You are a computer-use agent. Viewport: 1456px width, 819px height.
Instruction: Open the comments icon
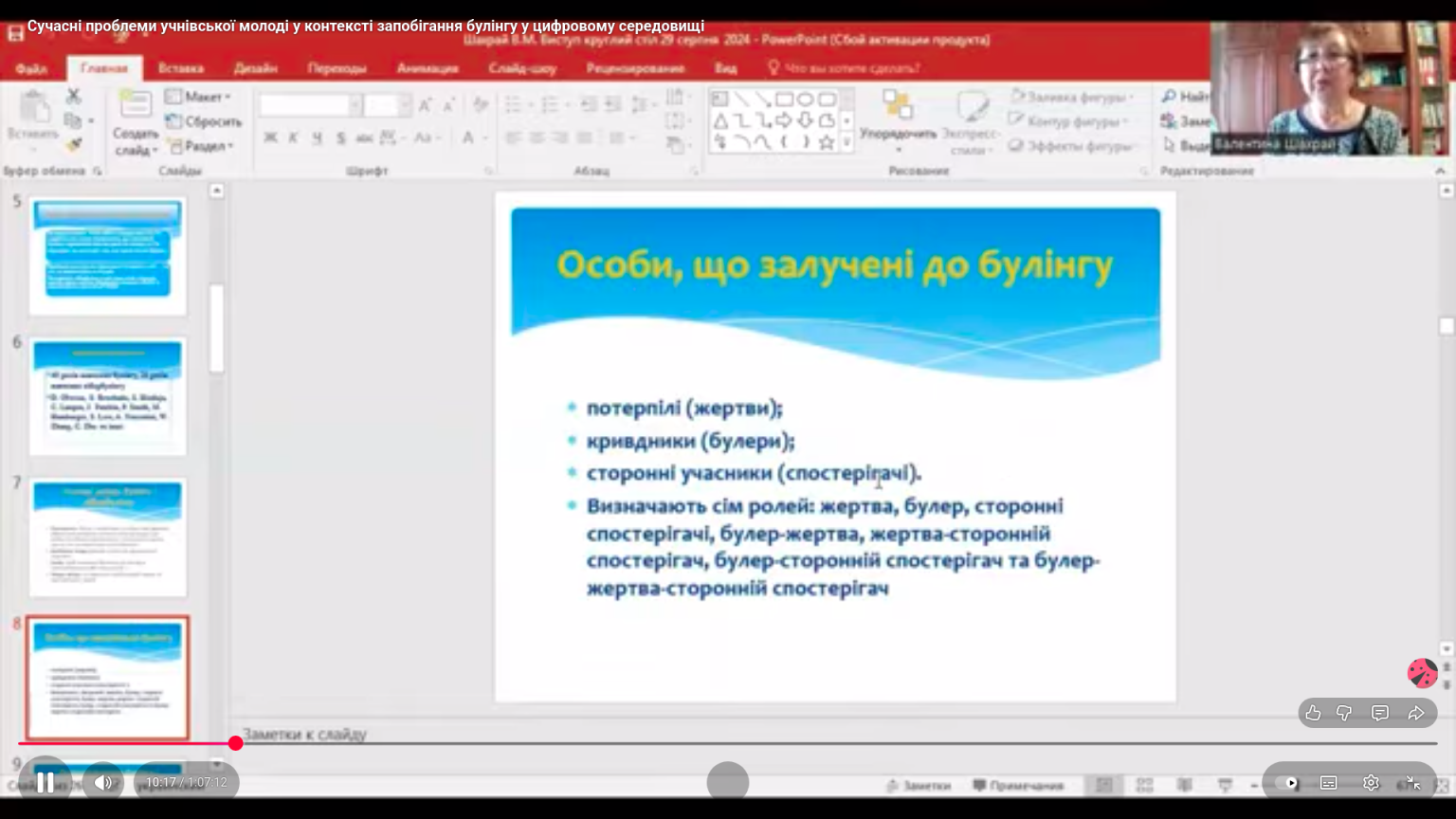1380,713
